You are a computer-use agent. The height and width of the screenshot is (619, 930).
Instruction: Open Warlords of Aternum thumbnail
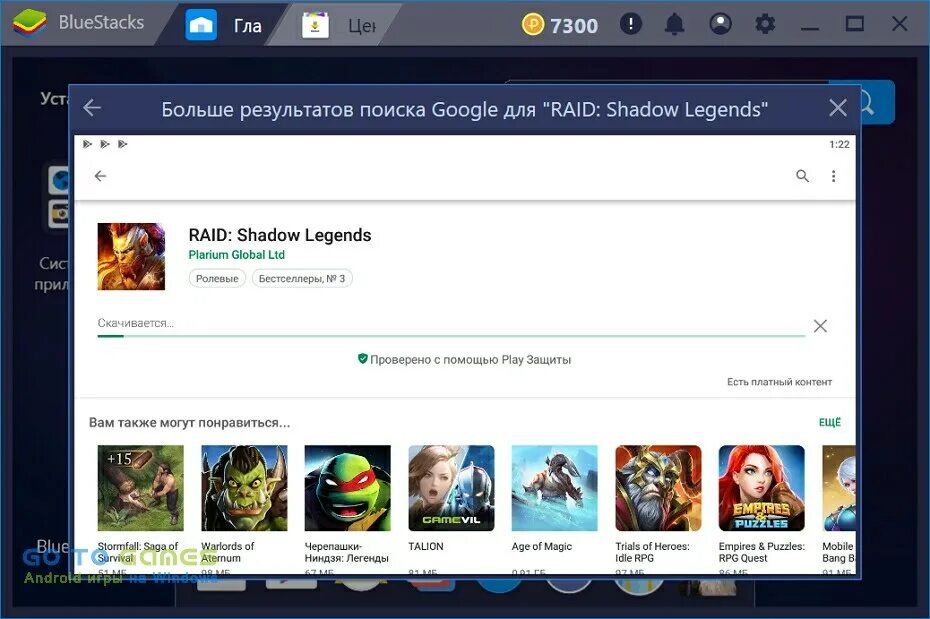(x=244, y=488)
